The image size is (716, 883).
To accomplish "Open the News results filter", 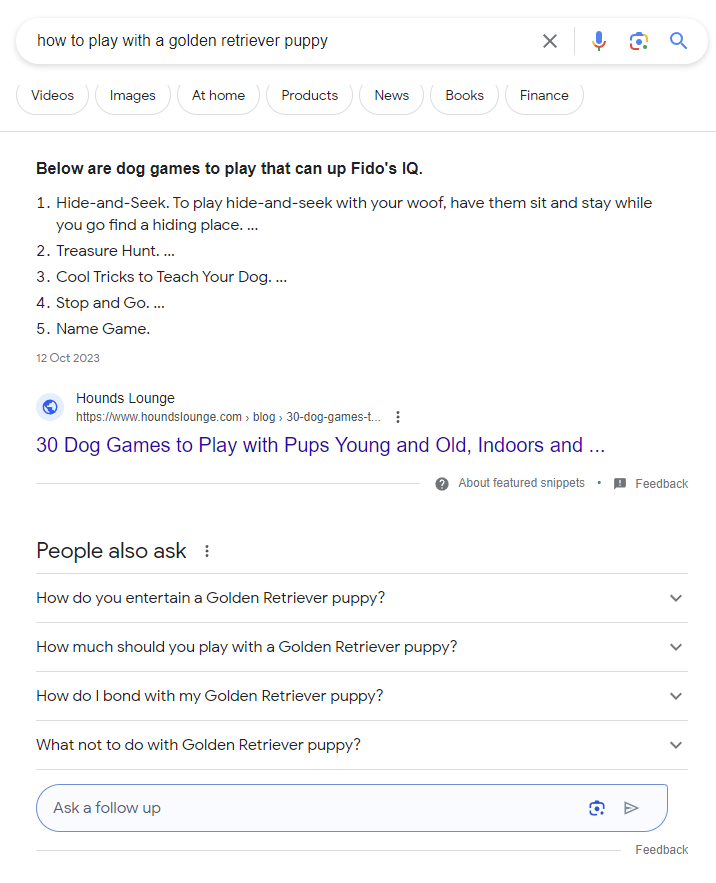I will point(391,95).
